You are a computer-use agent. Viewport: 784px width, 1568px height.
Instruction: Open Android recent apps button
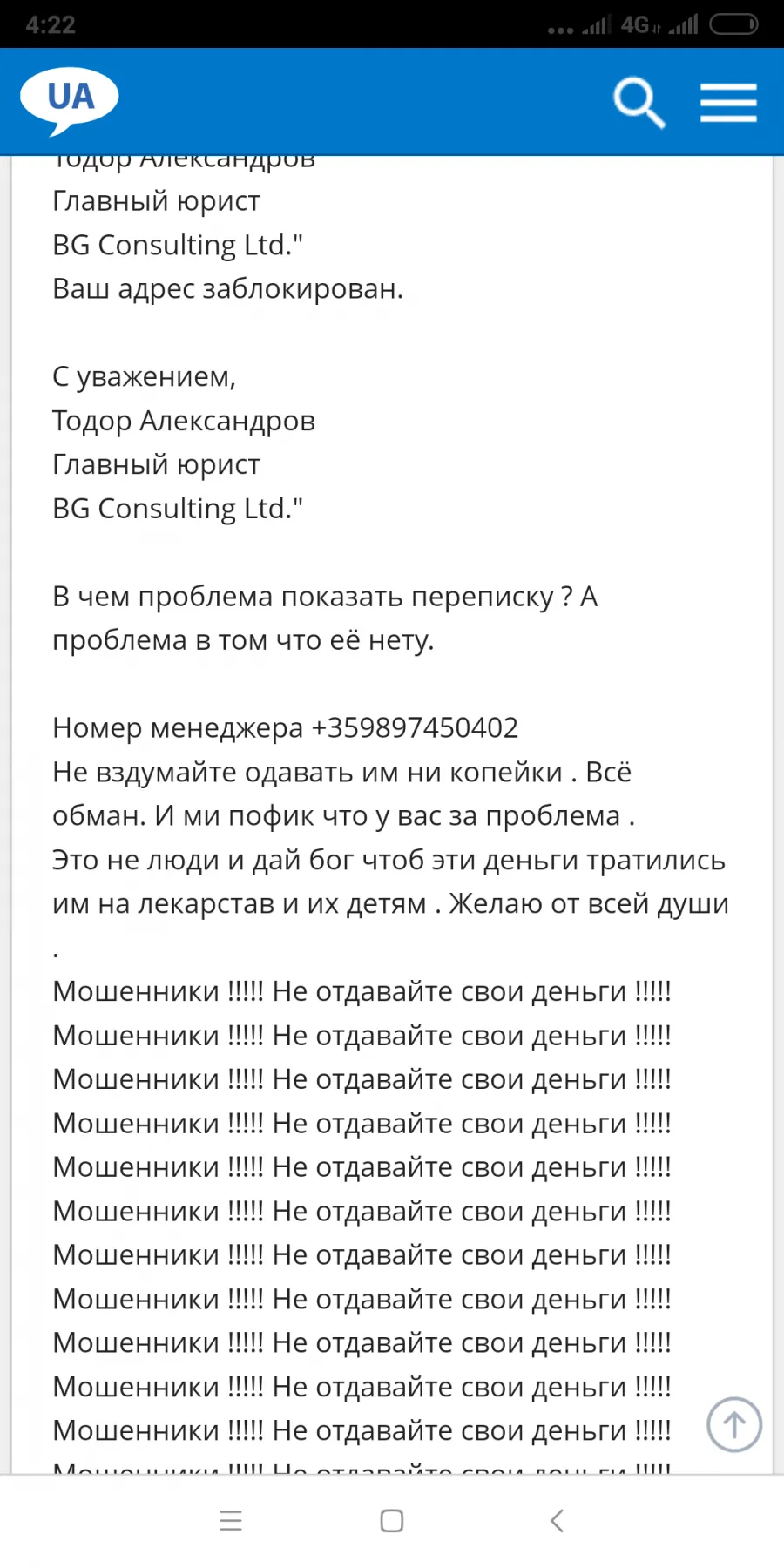click(x=231, y=1521)
